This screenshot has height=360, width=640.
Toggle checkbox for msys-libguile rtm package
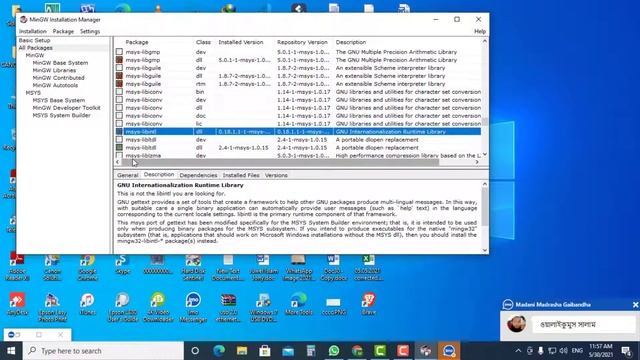click(x=119, y=84)
